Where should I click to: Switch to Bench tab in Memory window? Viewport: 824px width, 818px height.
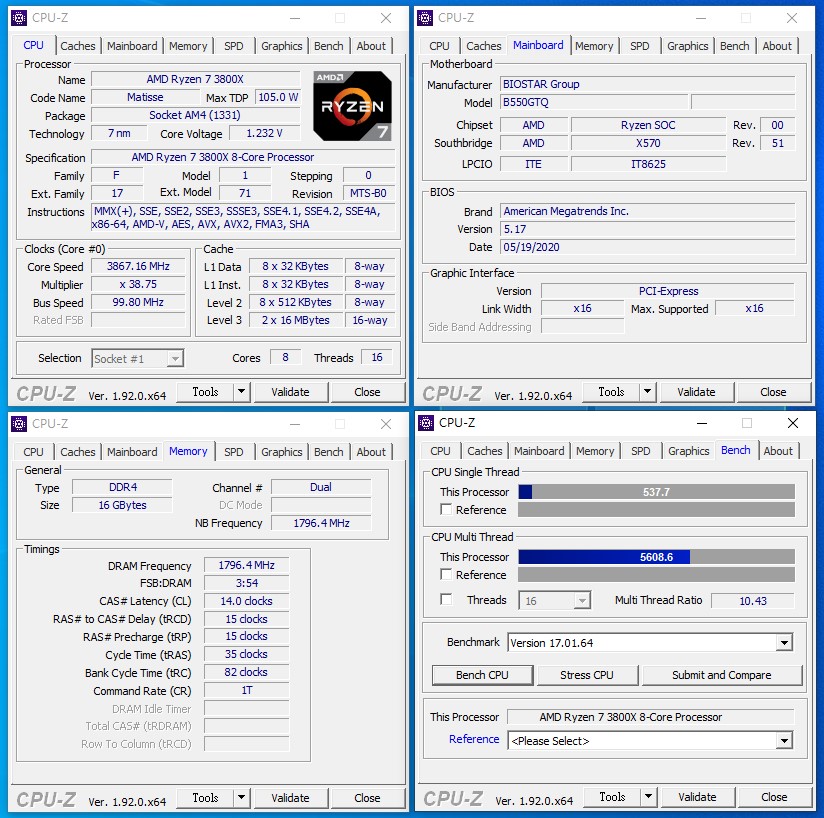click(328, 452)
